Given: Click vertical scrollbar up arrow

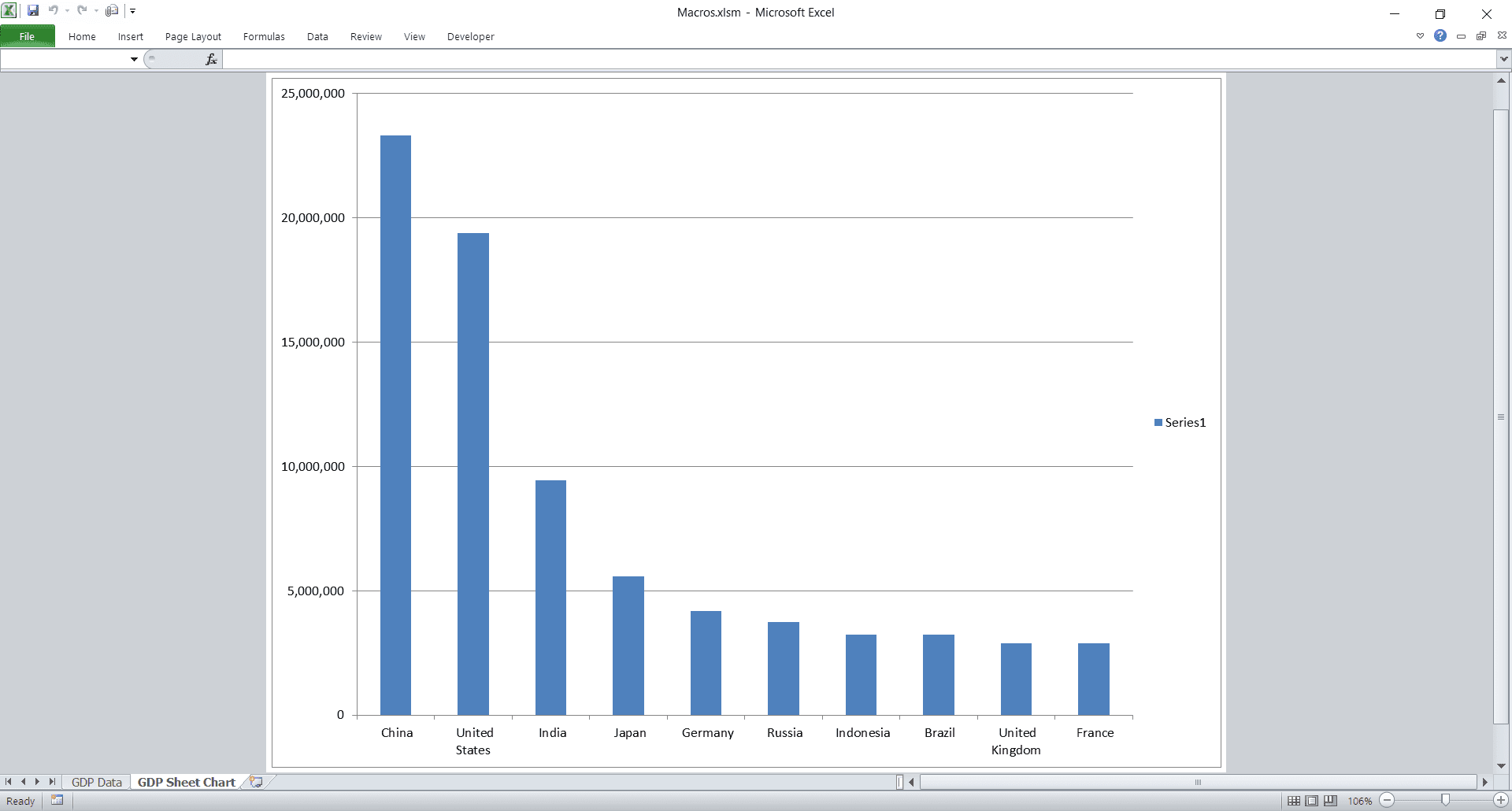Looking at the screenshot, I should [x=1501, y=81].
